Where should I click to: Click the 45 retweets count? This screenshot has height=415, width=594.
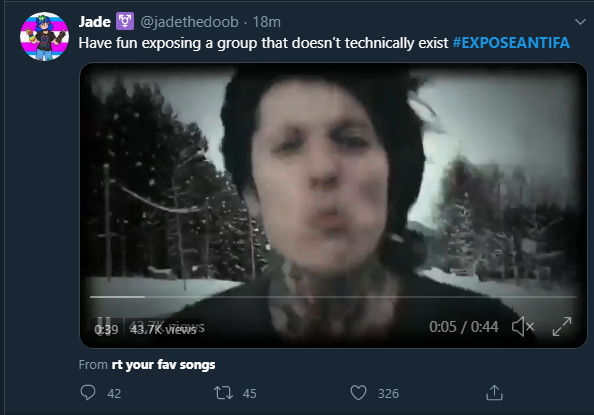pyautogui.click(x=250, y=394)
